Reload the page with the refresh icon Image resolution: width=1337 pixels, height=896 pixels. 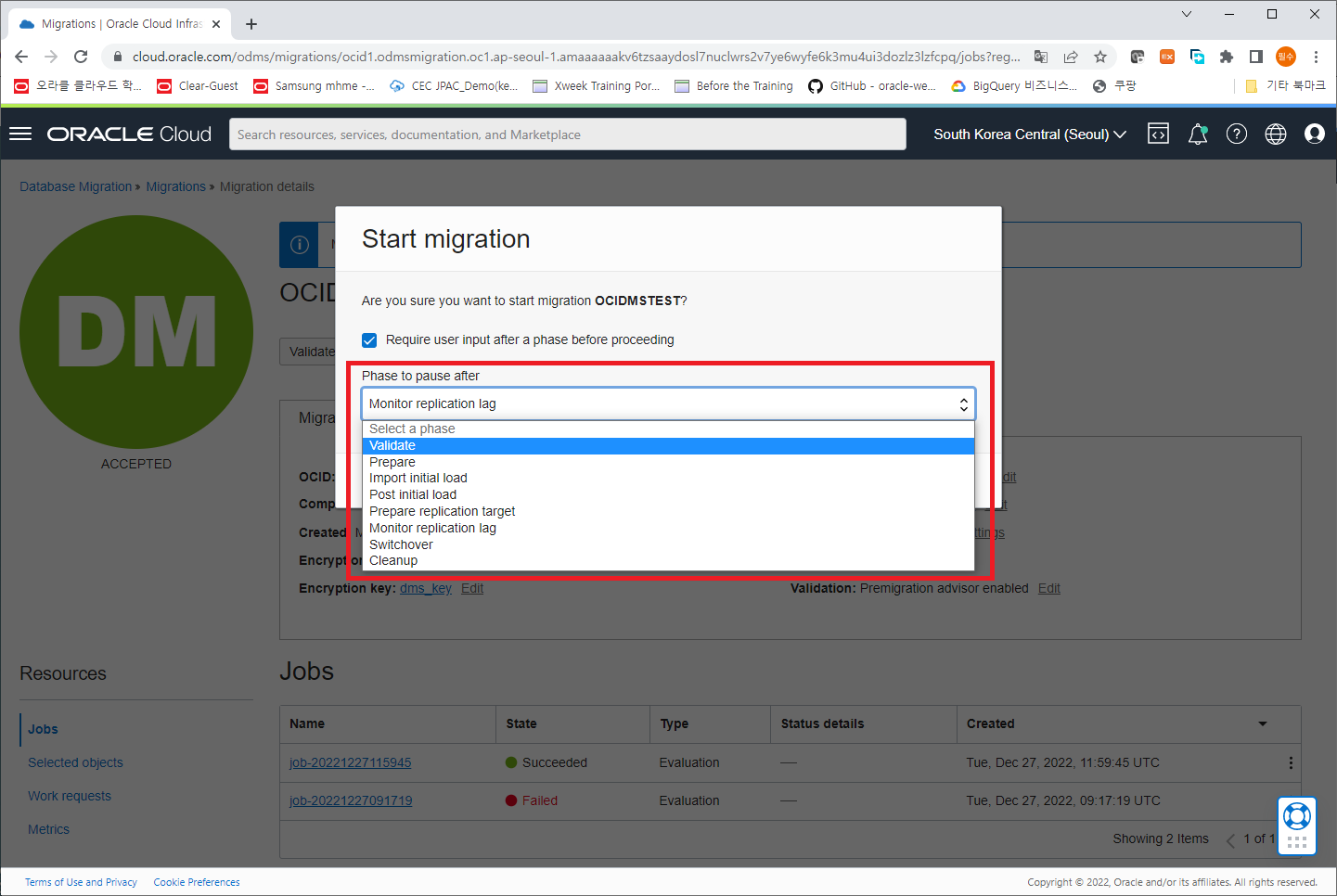tap(81, 57)
